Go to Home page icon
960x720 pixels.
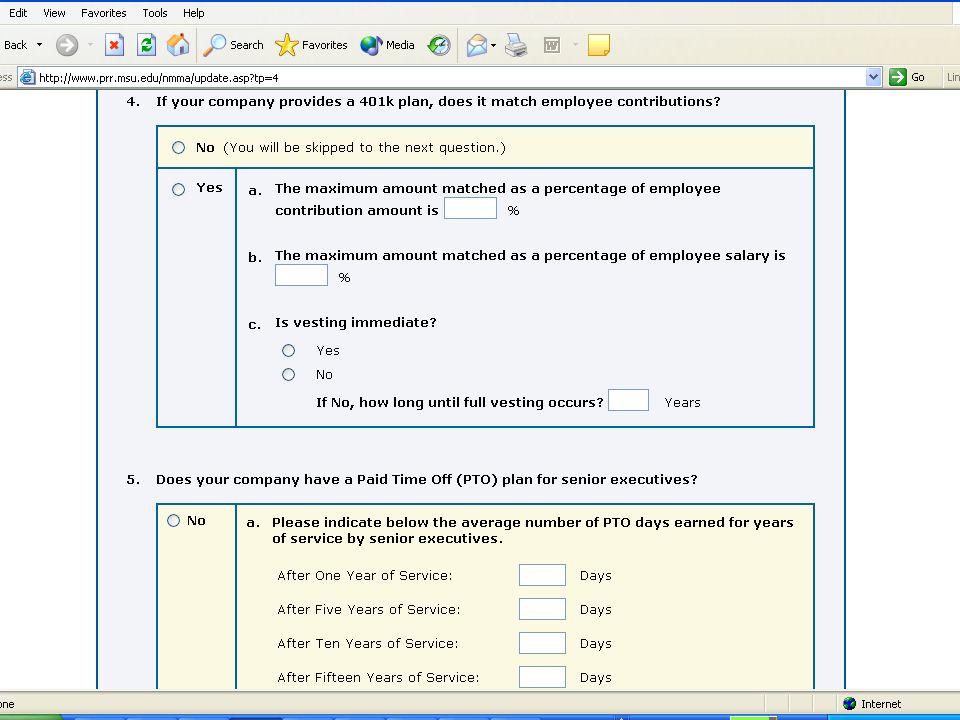(178, 45)
